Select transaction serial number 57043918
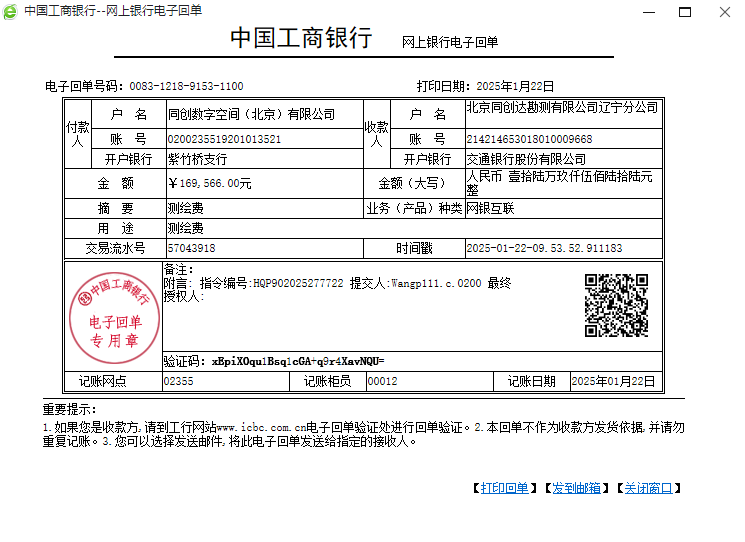 click(x=191, y=248)
